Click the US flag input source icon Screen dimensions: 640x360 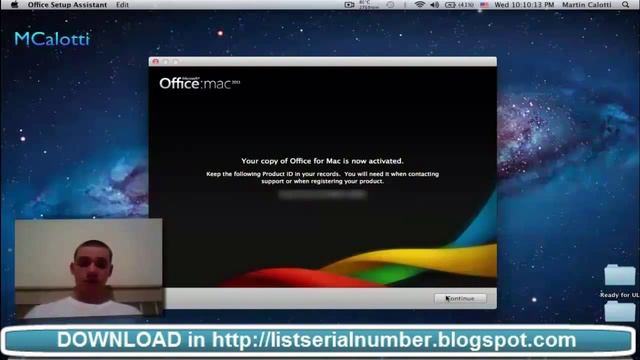pos(484,5)
